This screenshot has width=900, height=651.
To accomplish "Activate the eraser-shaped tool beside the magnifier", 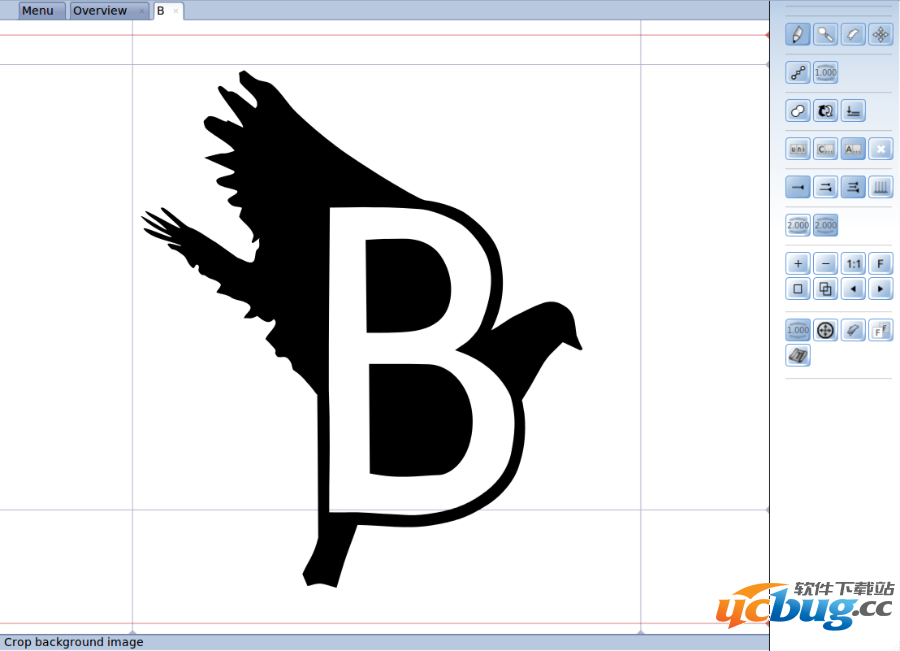I will [x=853, y=34].
